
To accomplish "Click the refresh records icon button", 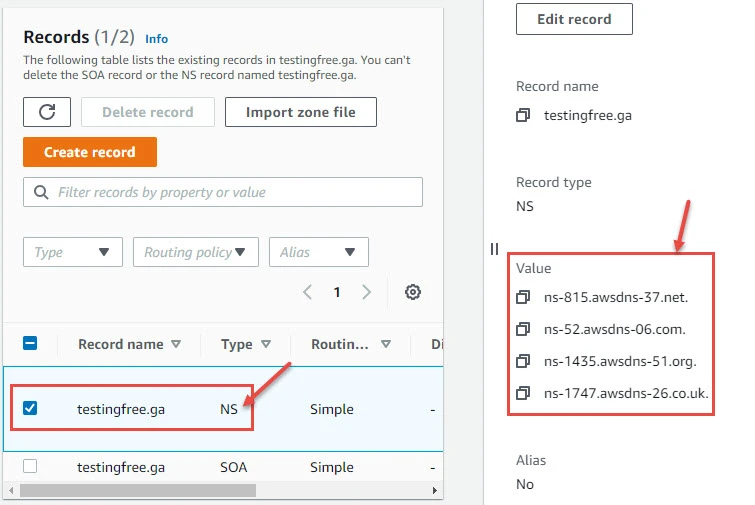I will click(x=47, y=112).
